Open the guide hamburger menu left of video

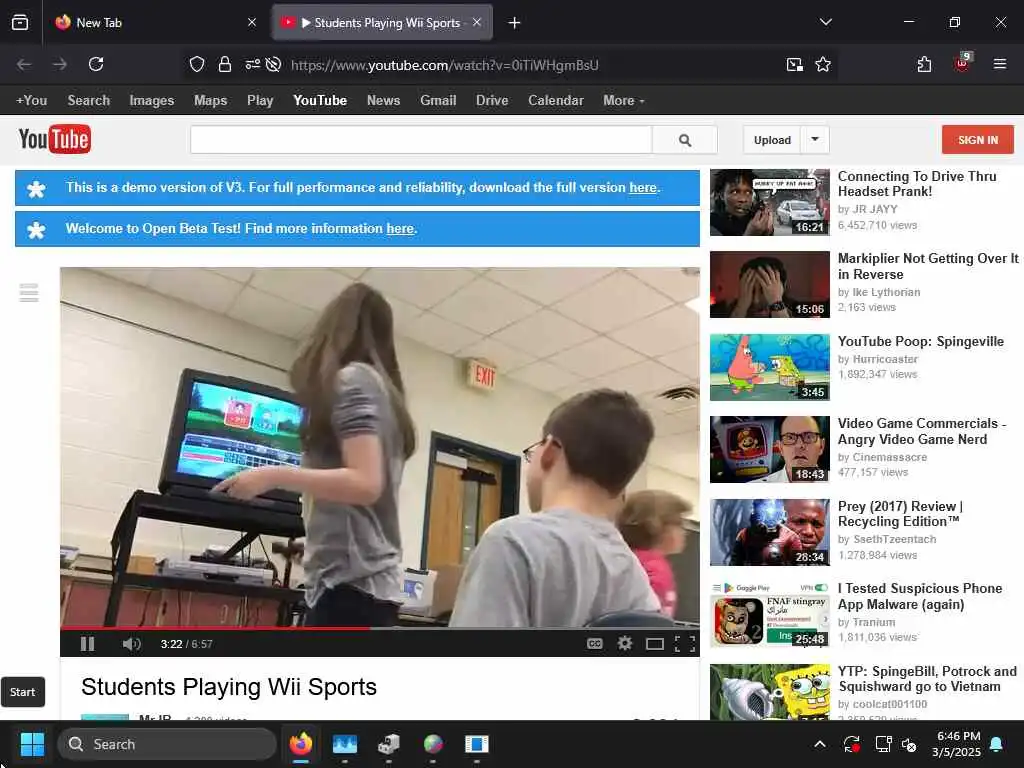pyautogui.click(x=29, y=293)
